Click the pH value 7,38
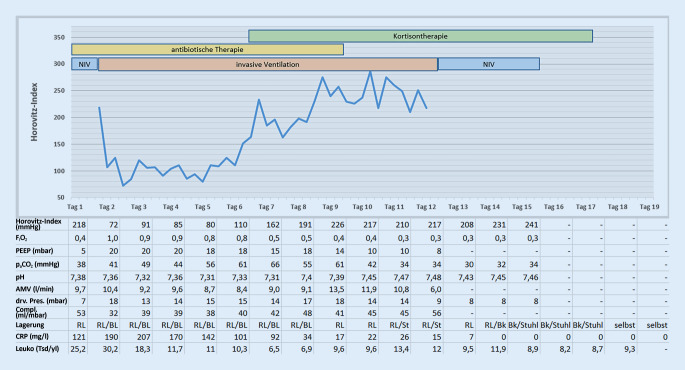 [78, 277]
